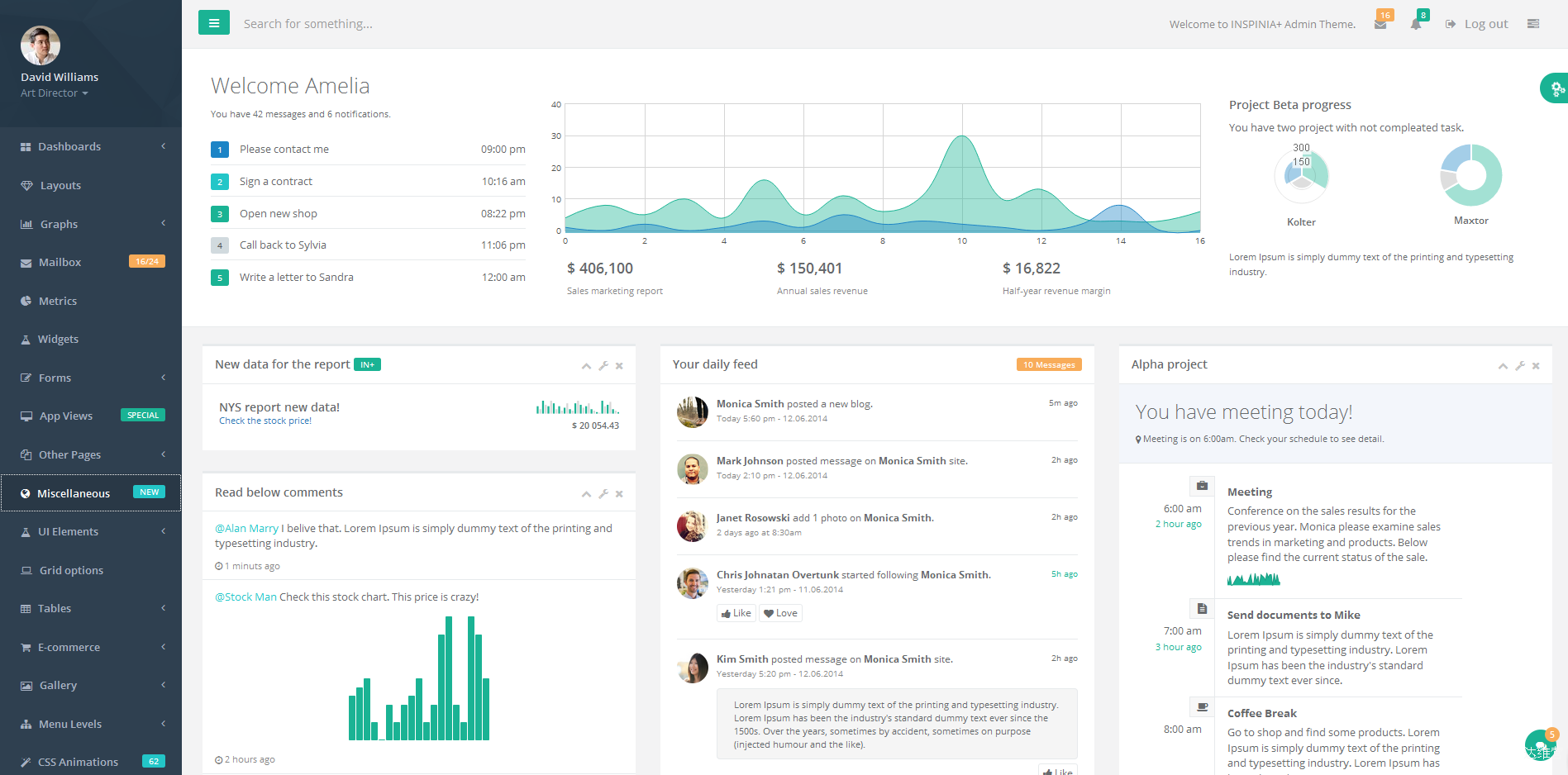The height and width of the screenshot is (775, 1568).
Task: Open @Alan Marry mention link
Action: point(246,529)
